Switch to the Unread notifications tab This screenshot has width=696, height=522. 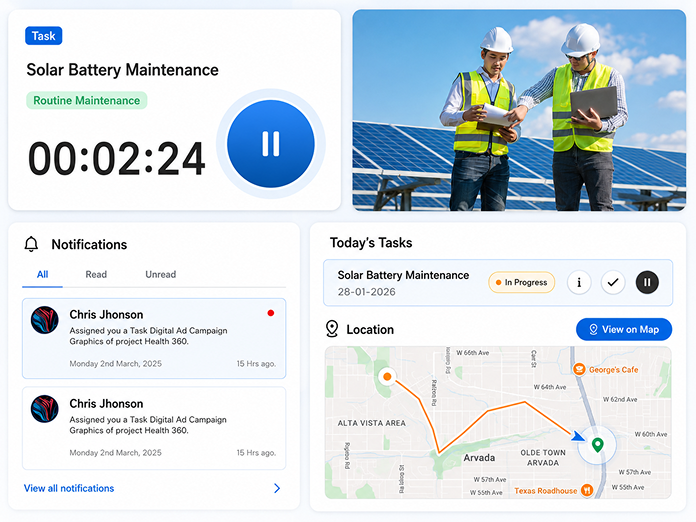(x=161, y=274)
